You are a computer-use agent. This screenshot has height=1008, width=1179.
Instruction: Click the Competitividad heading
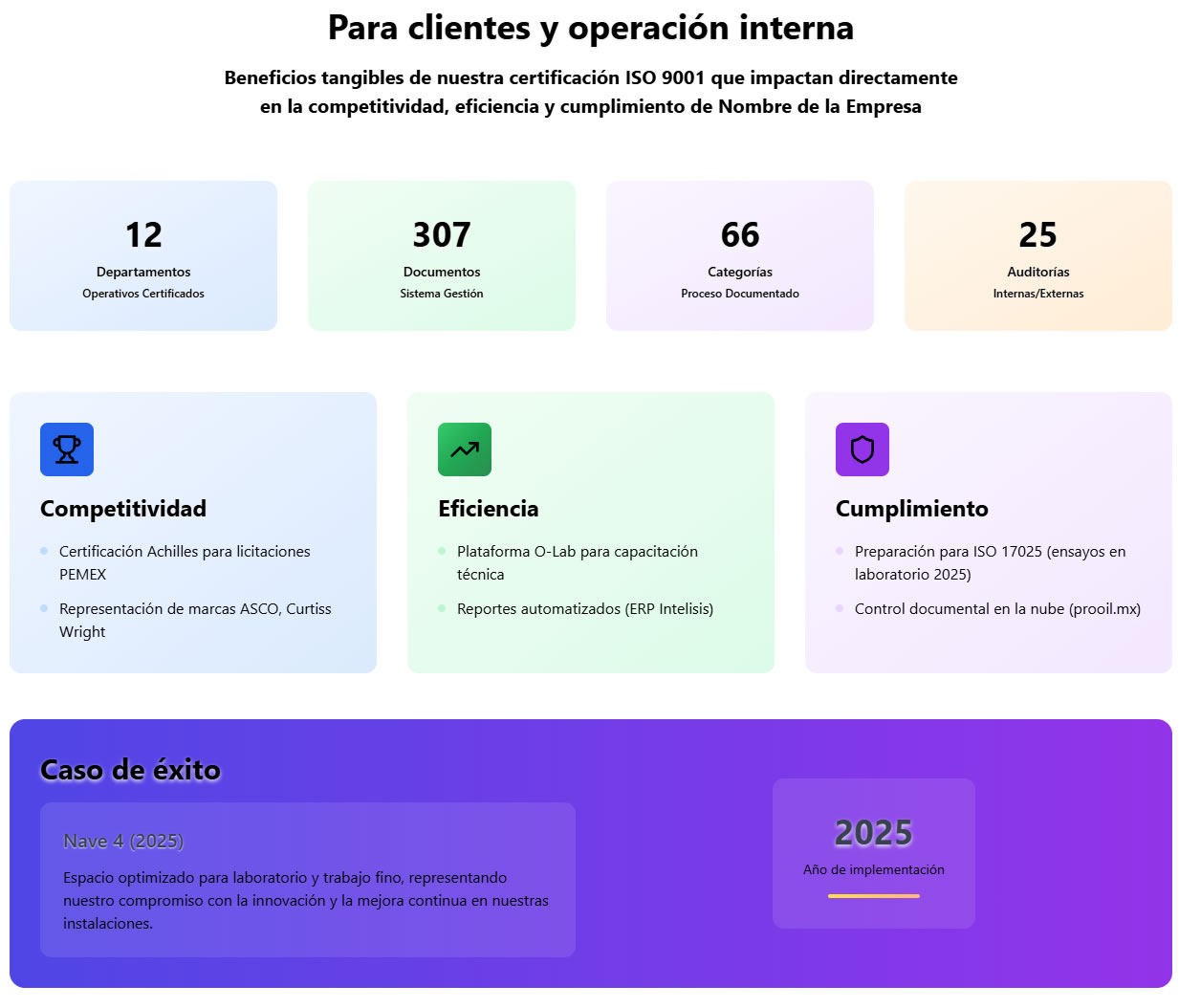point(123,509)
